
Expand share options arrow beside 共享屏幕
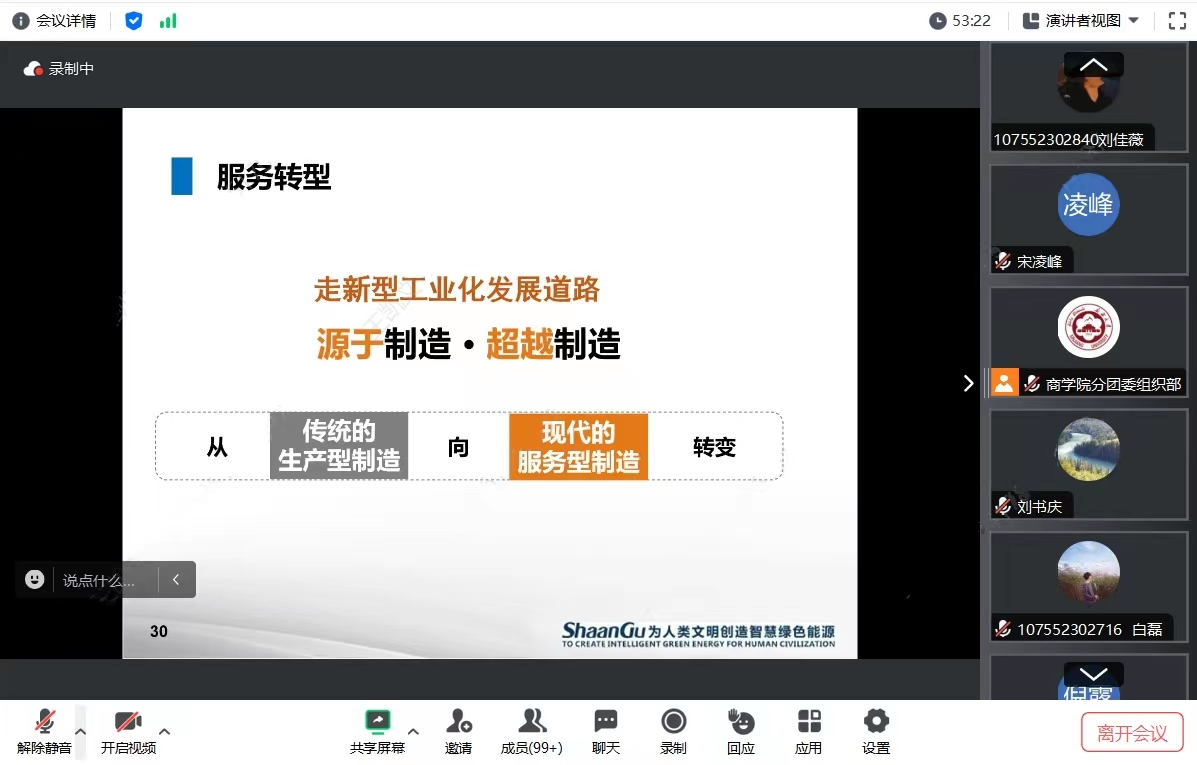pos(413,731)
